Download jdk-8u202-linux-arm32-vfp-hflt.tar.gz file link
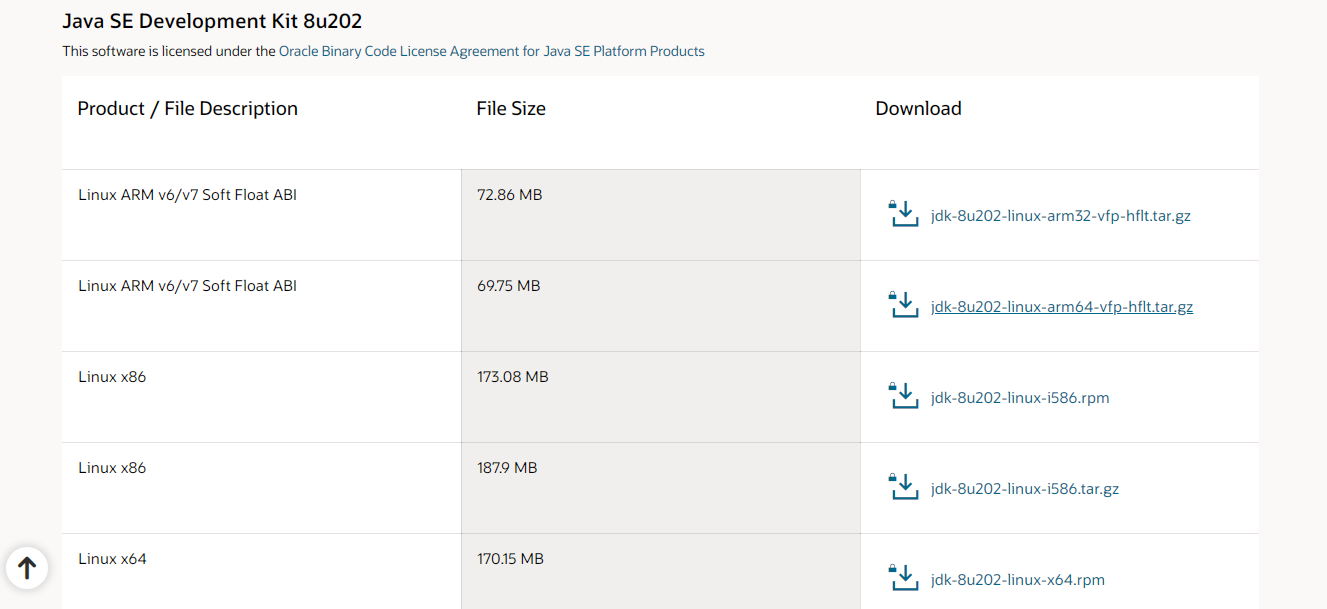This screenshot has width=1327, height=609. point(1060,215)
